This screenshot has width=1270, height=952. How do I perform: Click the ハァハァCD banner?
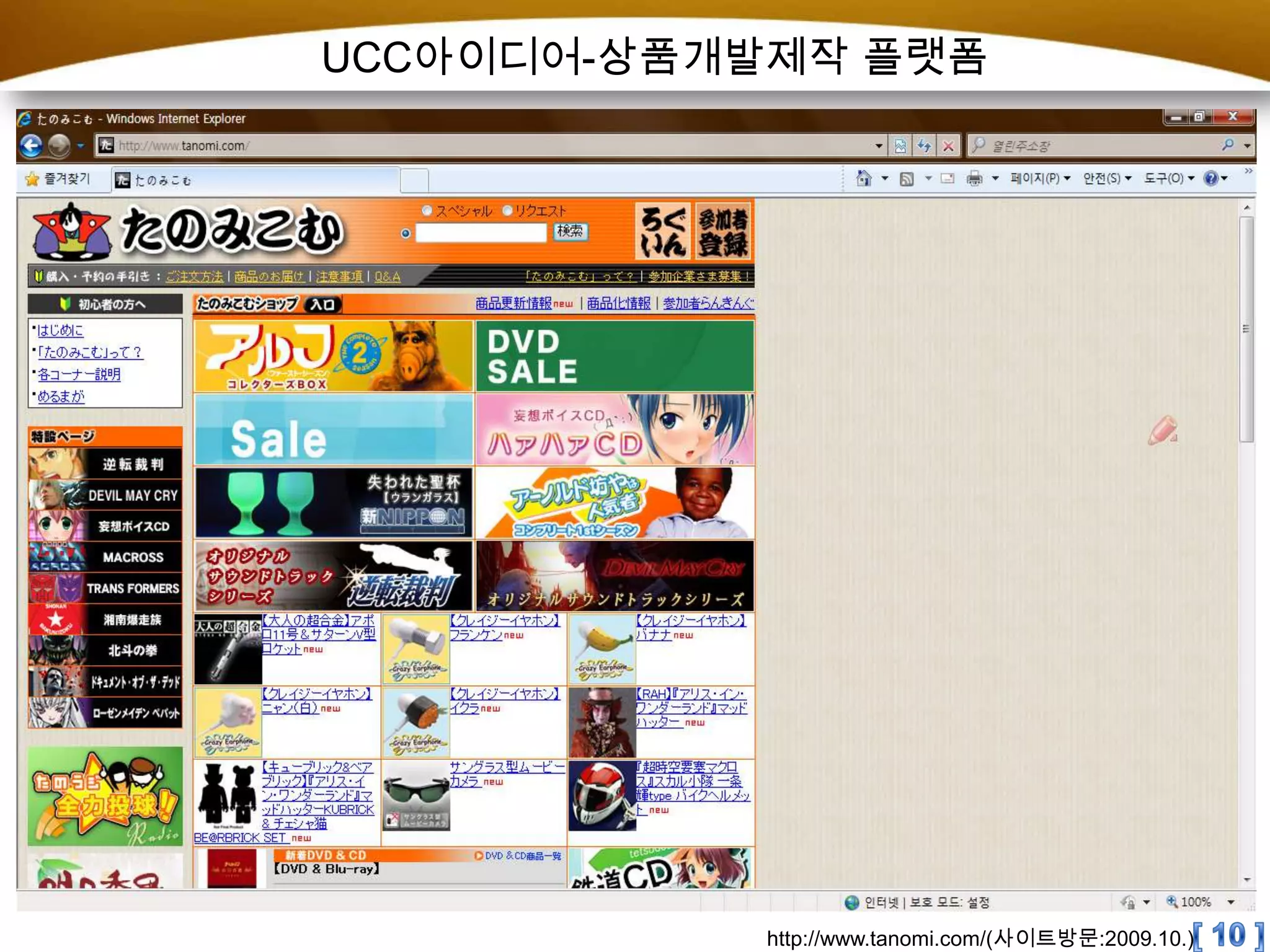pos(615,430)
